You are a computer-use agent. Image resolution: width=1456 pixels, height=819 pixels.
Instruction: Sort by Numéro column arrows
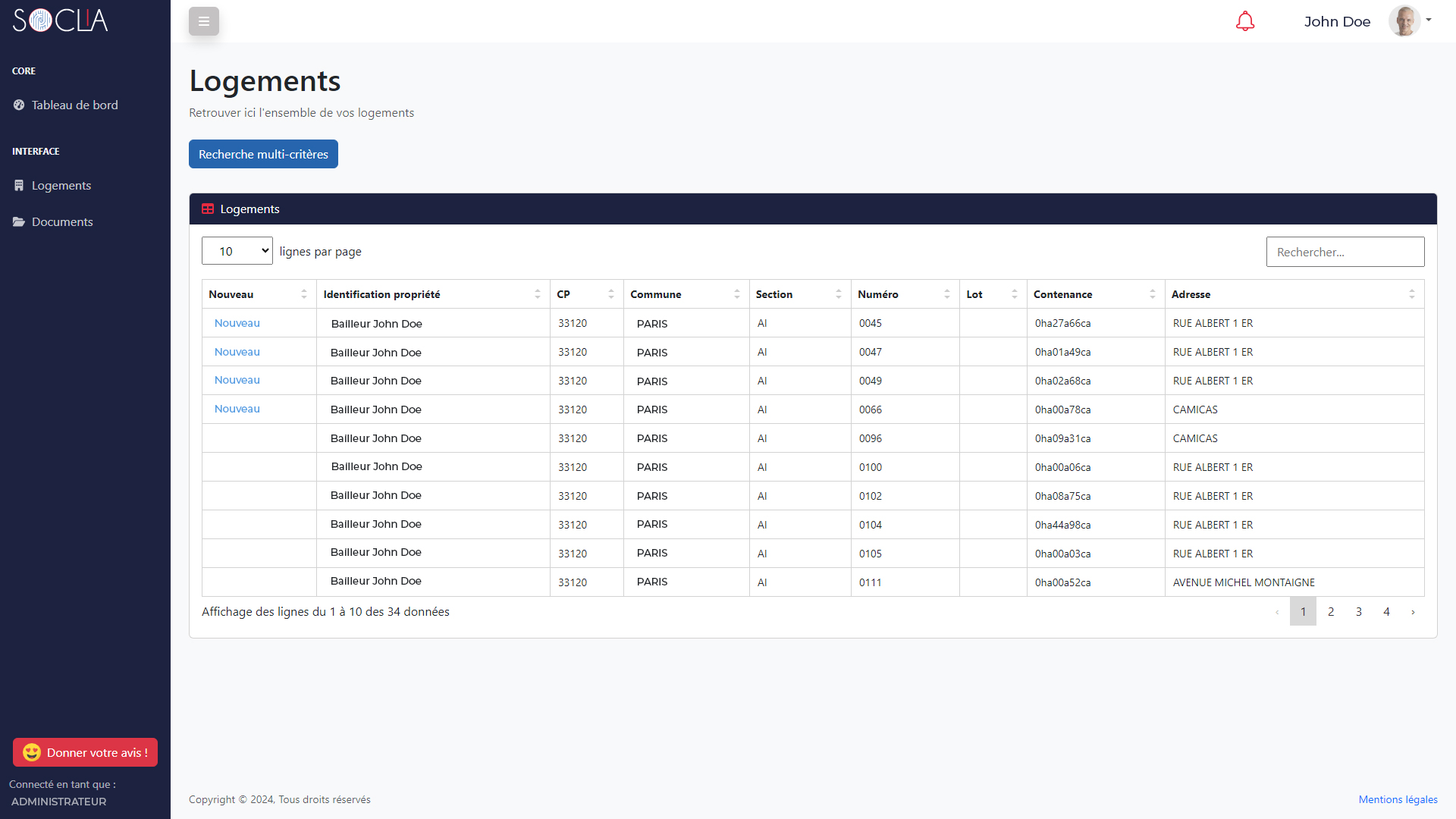pos(947,294)
